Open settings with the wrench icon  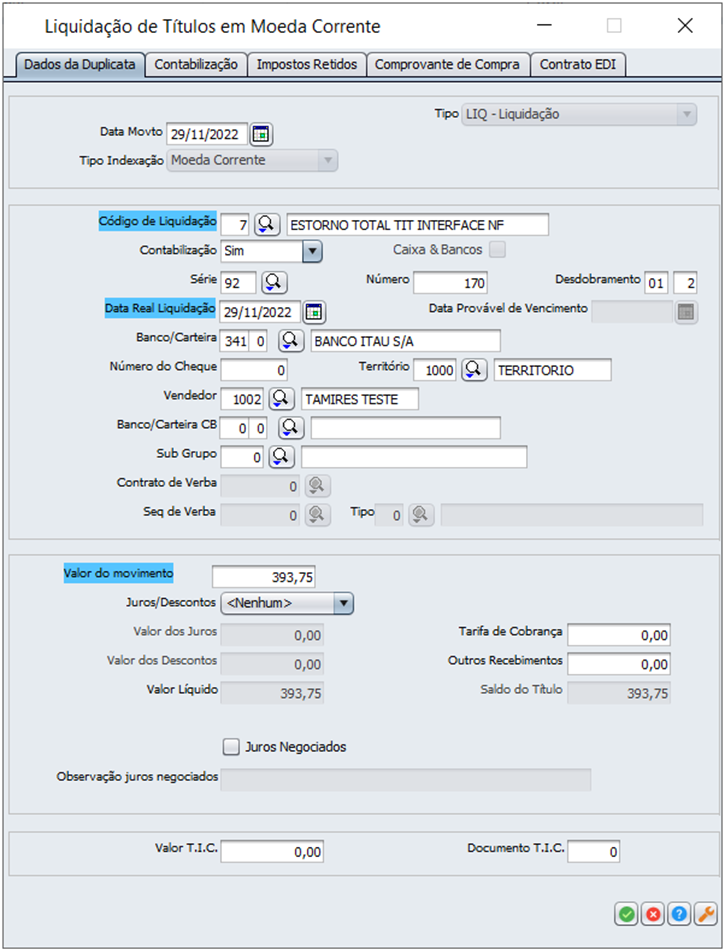[x=706, y=914]
